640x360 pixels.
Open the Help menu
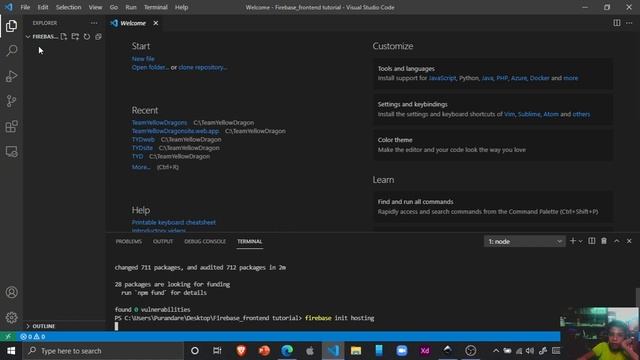181,7
